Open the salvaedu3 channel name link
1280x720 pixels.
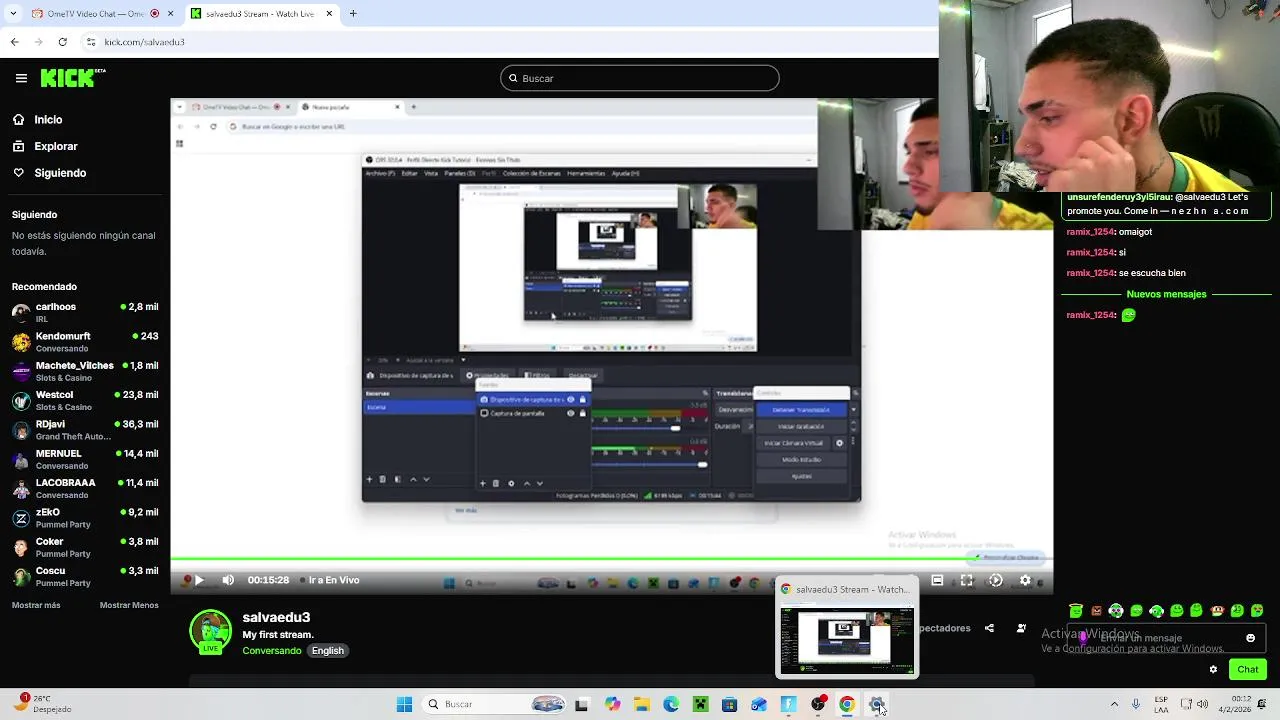pyautogui.click(x=276, y=617)
